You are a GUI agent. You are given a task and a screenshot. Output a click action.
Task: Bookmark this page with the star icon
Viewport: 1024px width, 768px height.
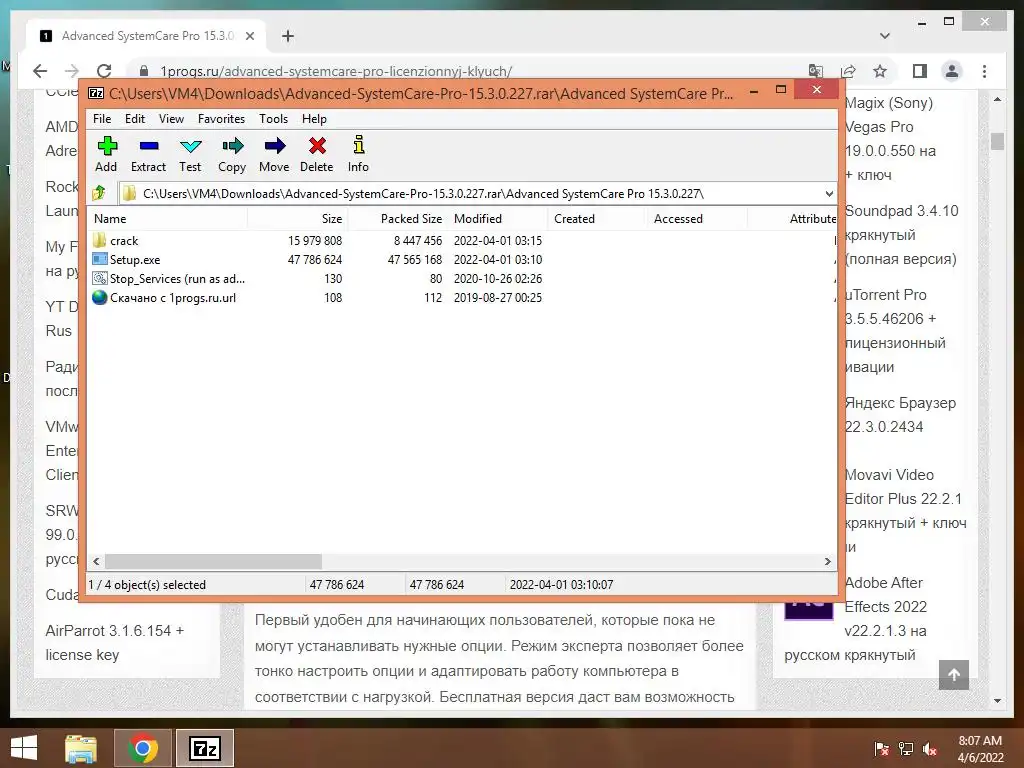[880, 71]
